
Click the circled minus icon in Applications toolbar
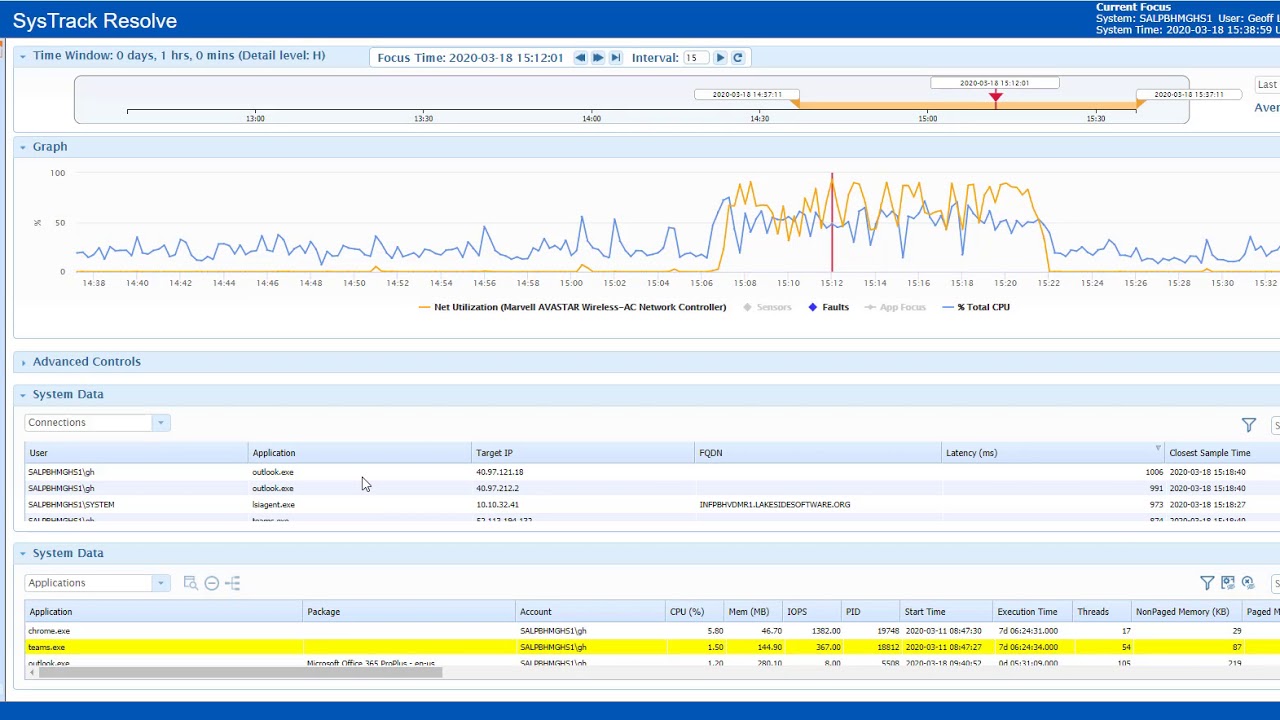(x=212, y=583)
